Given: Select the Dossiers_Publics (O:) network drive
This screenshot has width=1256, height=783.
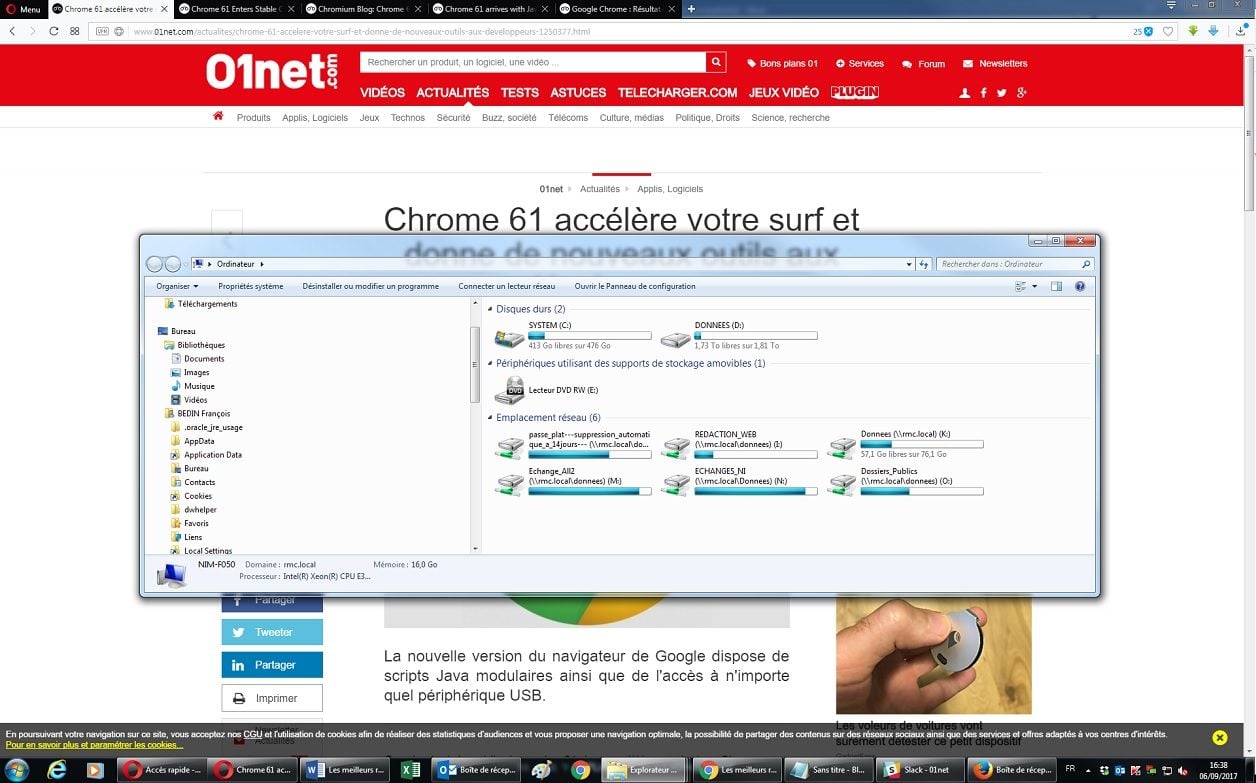Looking at the screenshot, I should [x=905, y=480].
